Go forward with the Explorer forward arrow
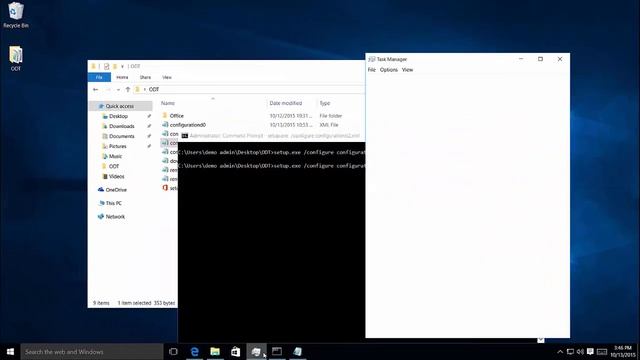The height and width of the screenshot is (360, 640). point(108,89)
